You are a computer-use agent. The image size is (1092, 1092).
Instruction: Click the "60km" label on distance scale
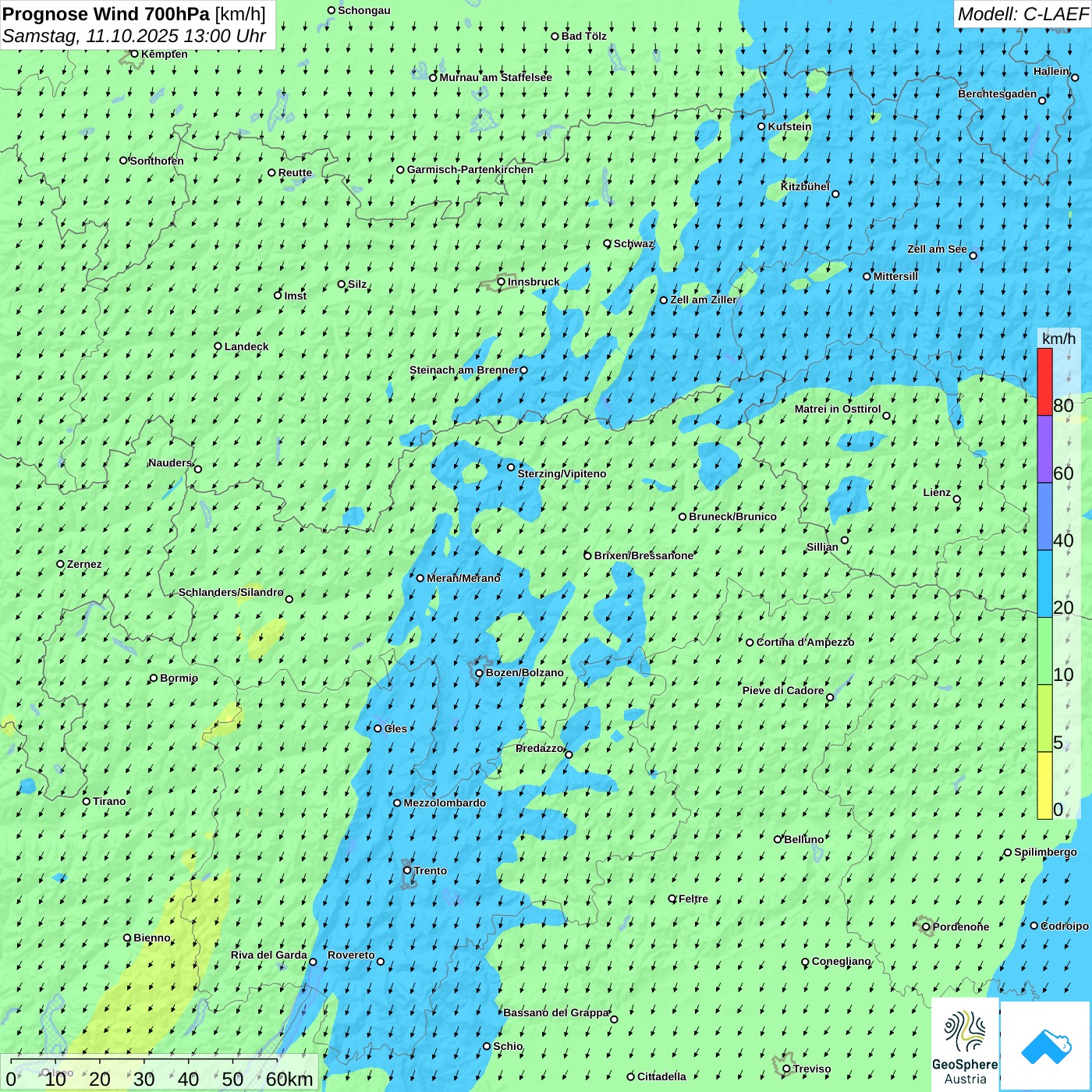[289, 1079]
